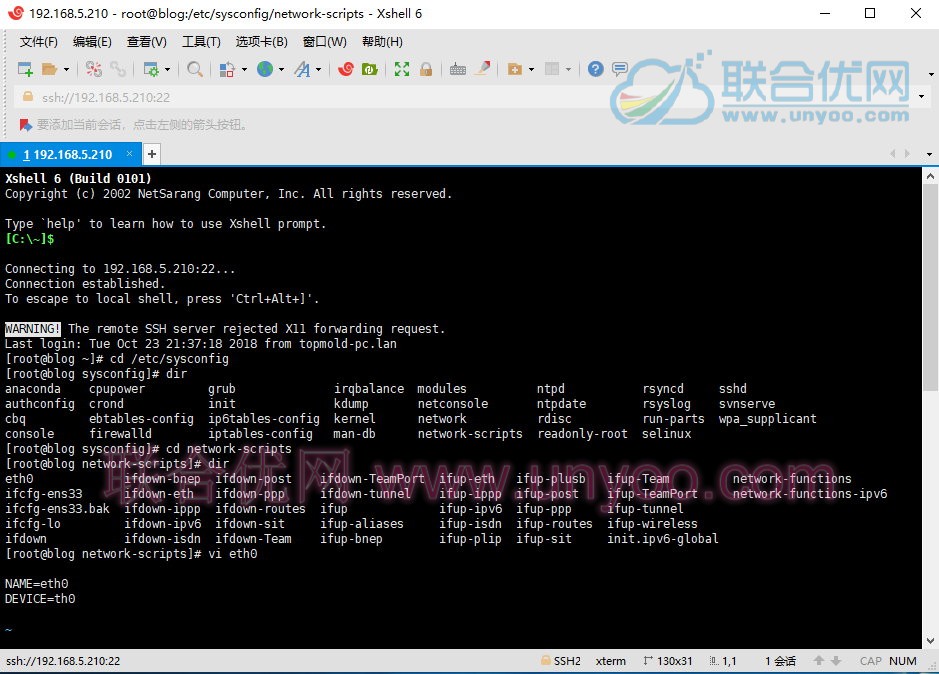939x674 pixels.
Task: Click tab scroll left arrow
Action: 893,154
